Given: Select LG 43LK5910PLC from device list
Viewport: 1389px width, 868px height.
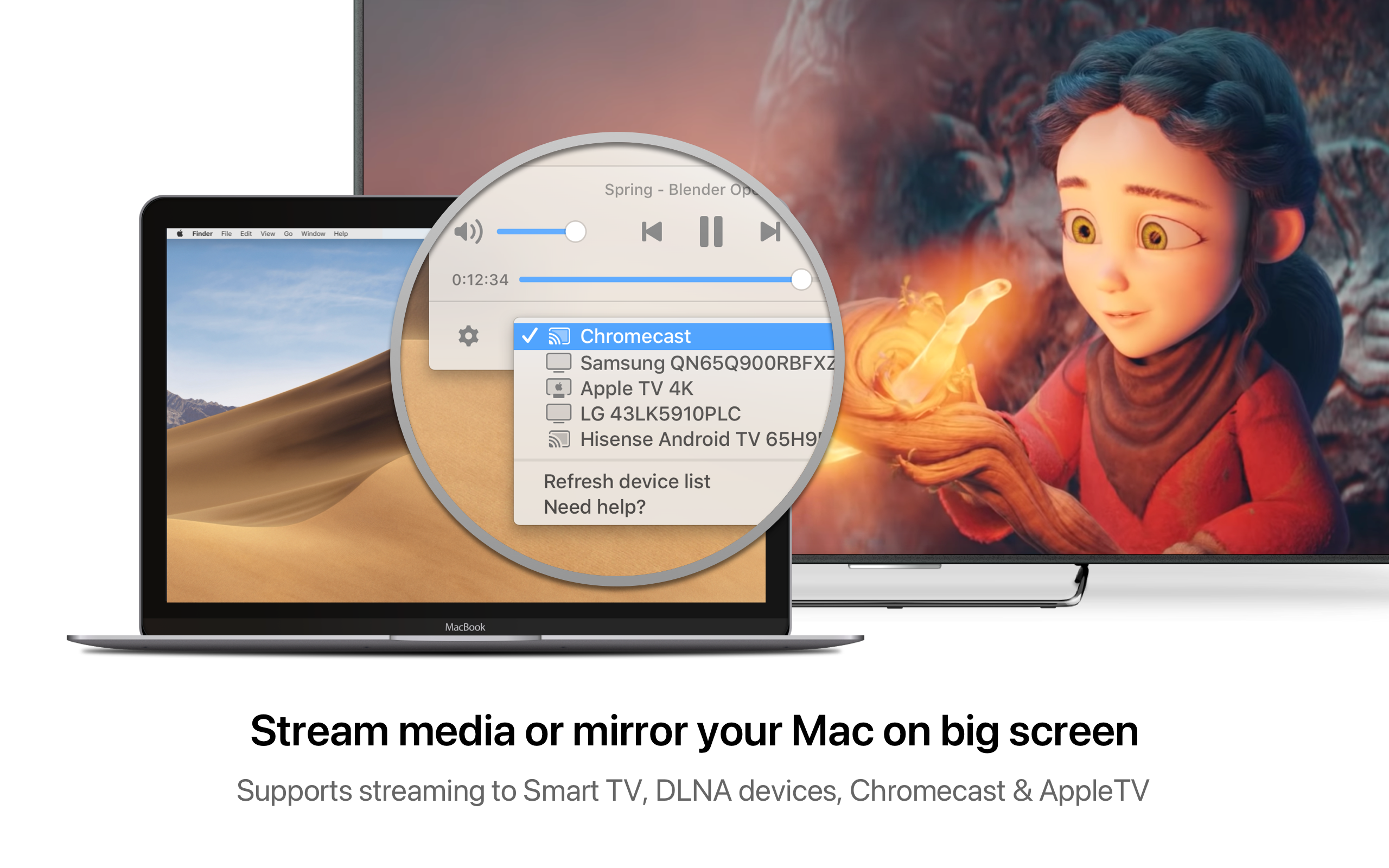Looking at the screenshot, I should 660,414.
